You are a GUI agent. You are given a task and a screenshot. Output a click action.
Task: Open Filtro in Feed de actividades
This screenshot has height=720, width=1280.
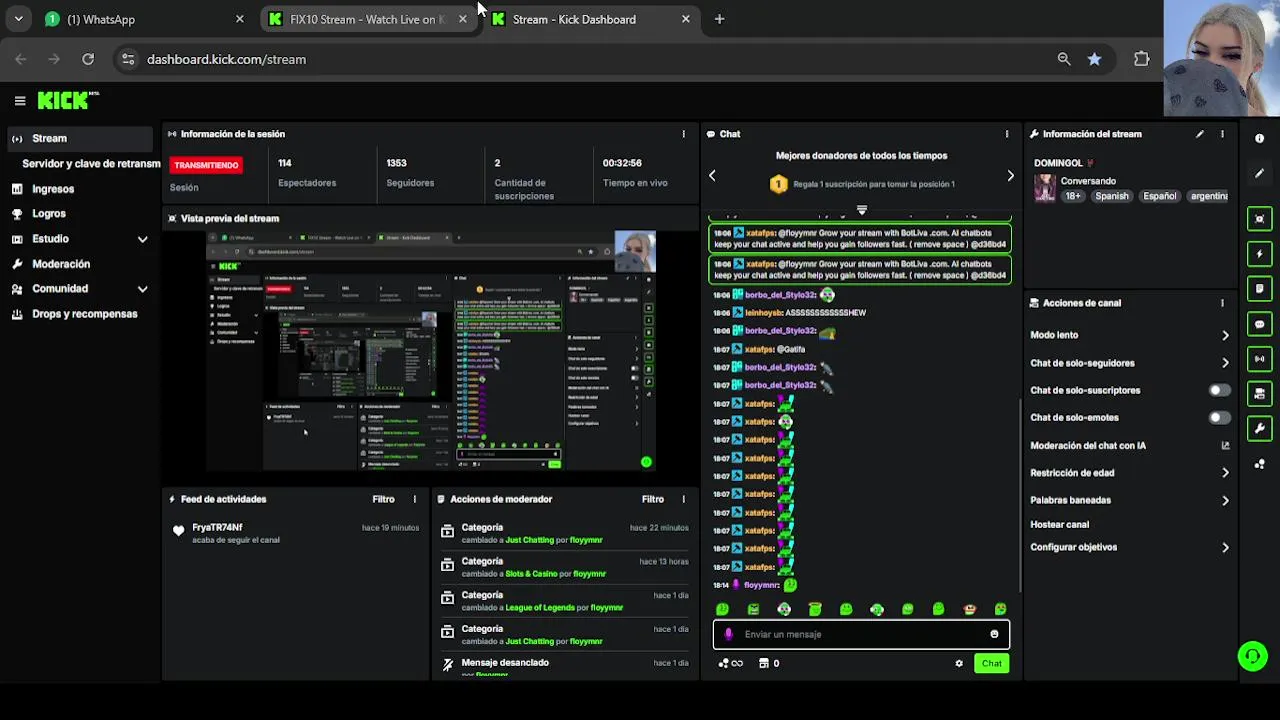[384, 499]
